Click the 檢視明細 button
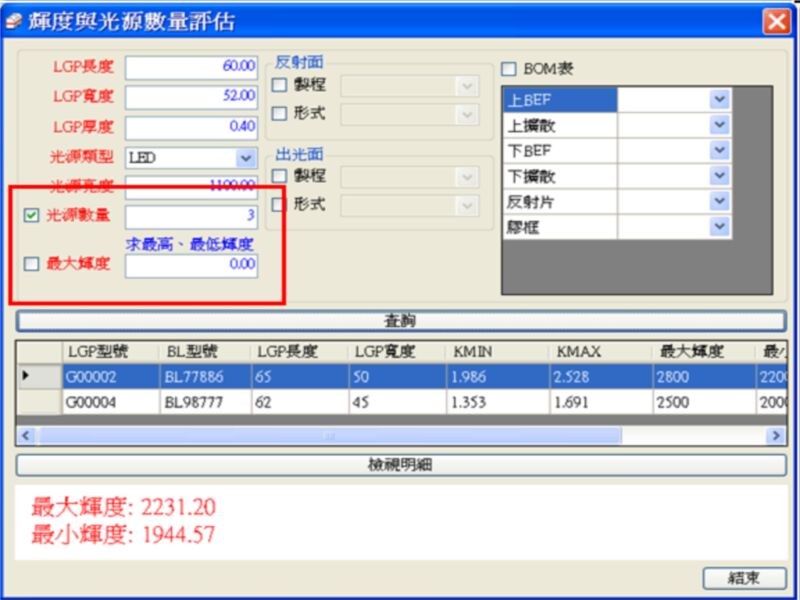 [x=401, y=465]
